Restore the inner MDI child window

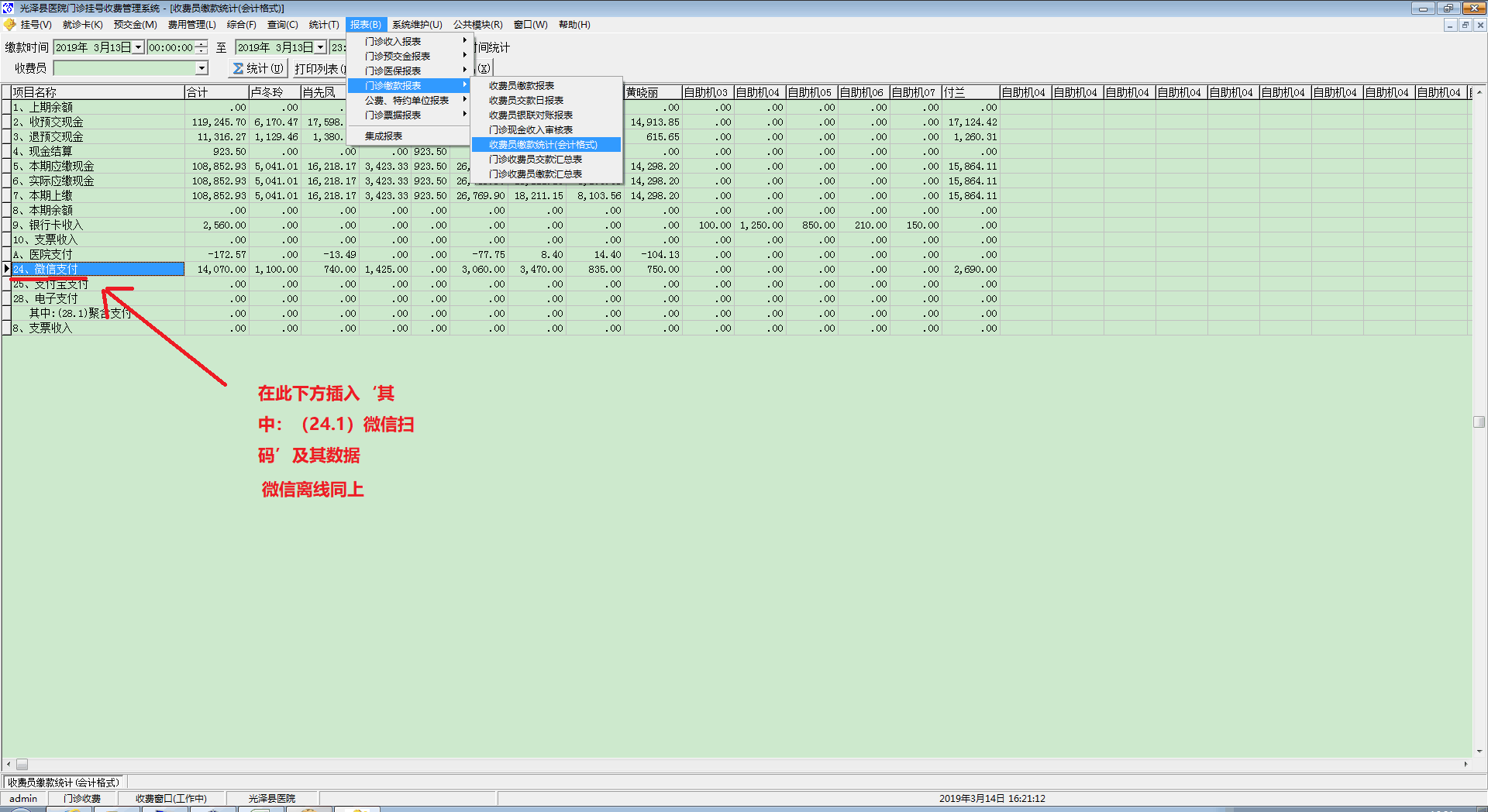point(1465,25)
